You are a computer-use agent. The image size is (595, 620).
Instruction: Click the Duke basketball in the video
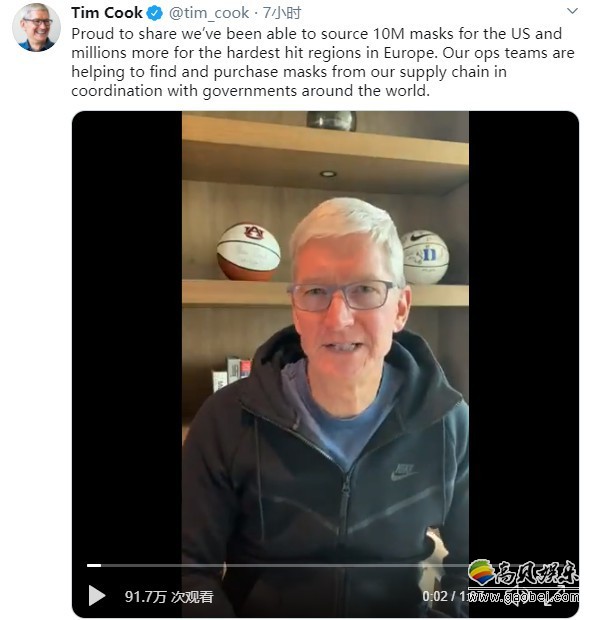[x=425, y=257]
